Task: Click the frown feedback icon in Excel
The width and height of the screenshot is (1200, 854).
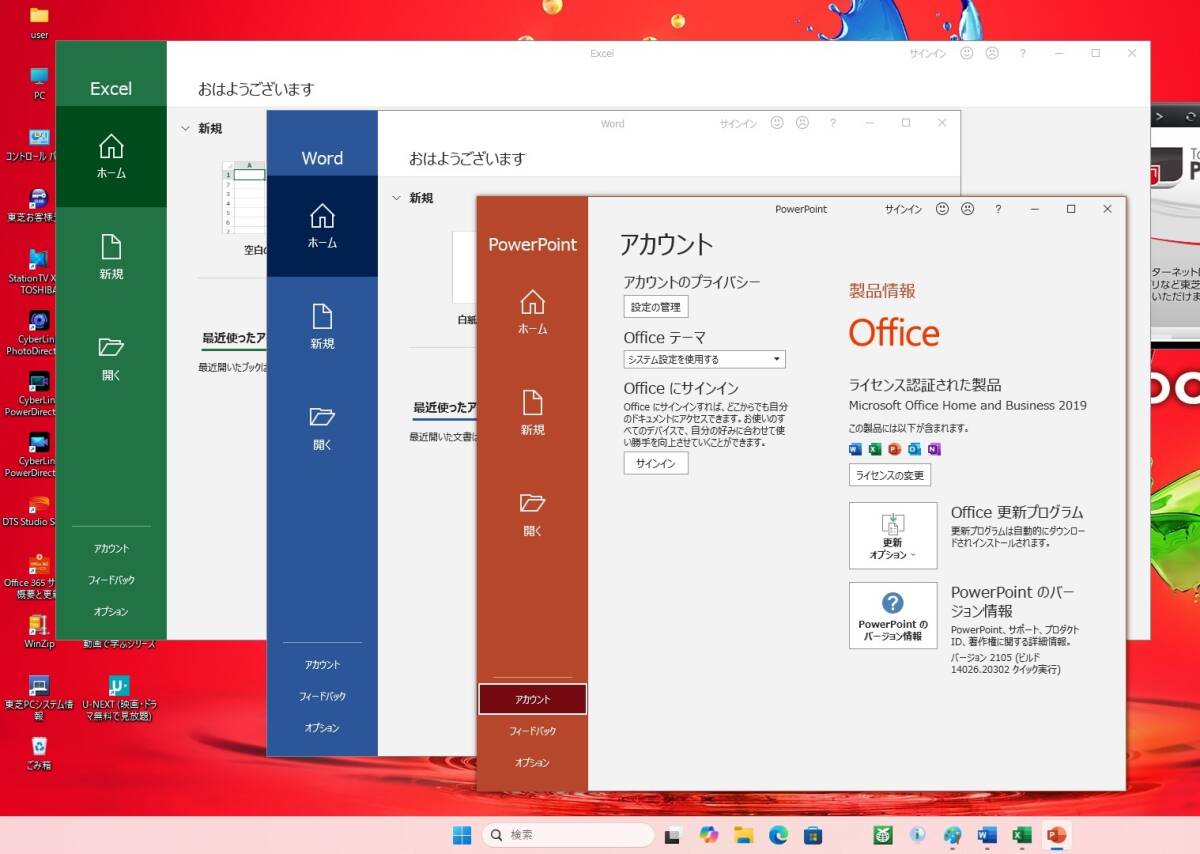Action: tap(992, 53)
